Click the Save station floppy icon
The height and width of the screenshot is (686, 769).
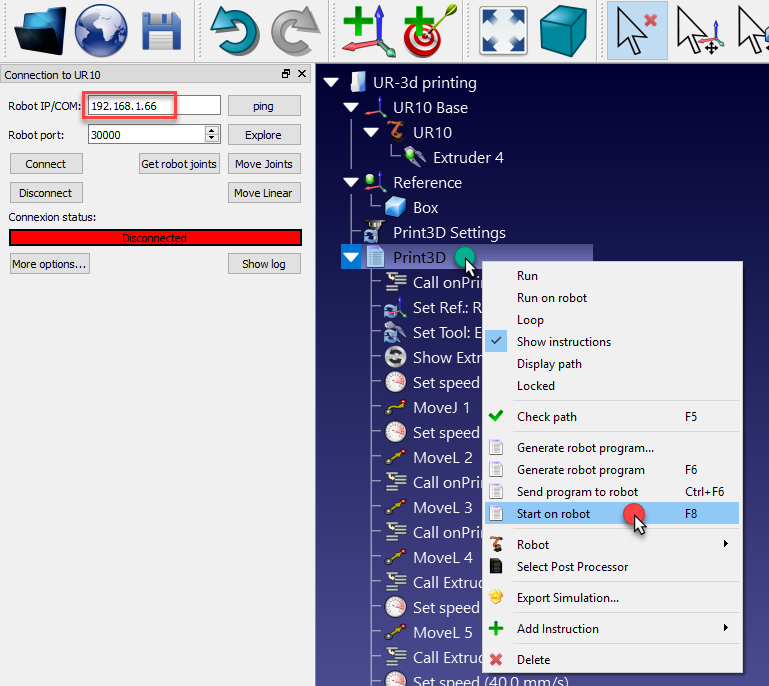(161, 30)
